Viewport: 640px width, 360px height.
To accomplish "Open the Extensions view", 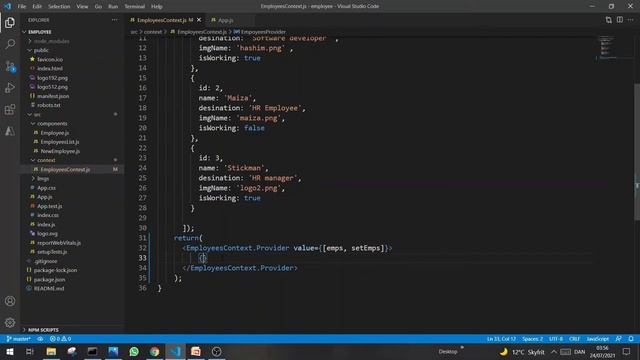I will point(10,109).
